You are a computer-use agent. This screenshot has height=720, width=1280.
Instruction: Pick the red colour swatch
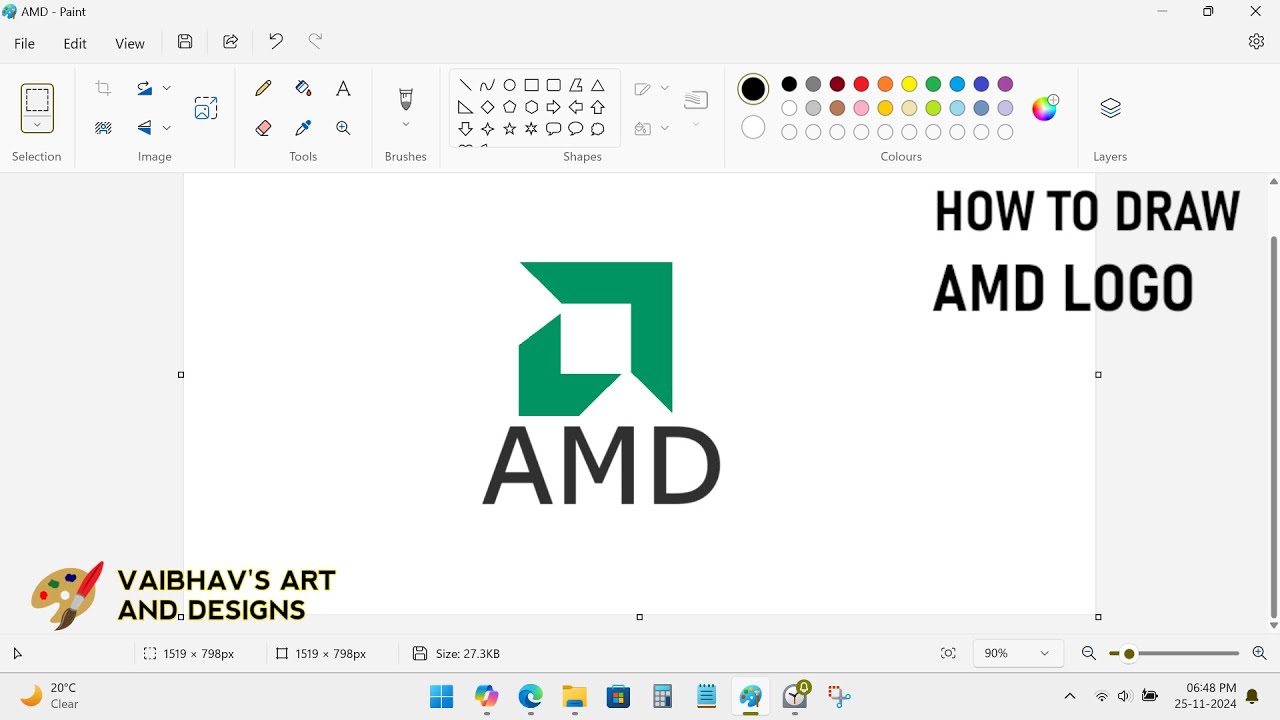[x=861, y=84]
